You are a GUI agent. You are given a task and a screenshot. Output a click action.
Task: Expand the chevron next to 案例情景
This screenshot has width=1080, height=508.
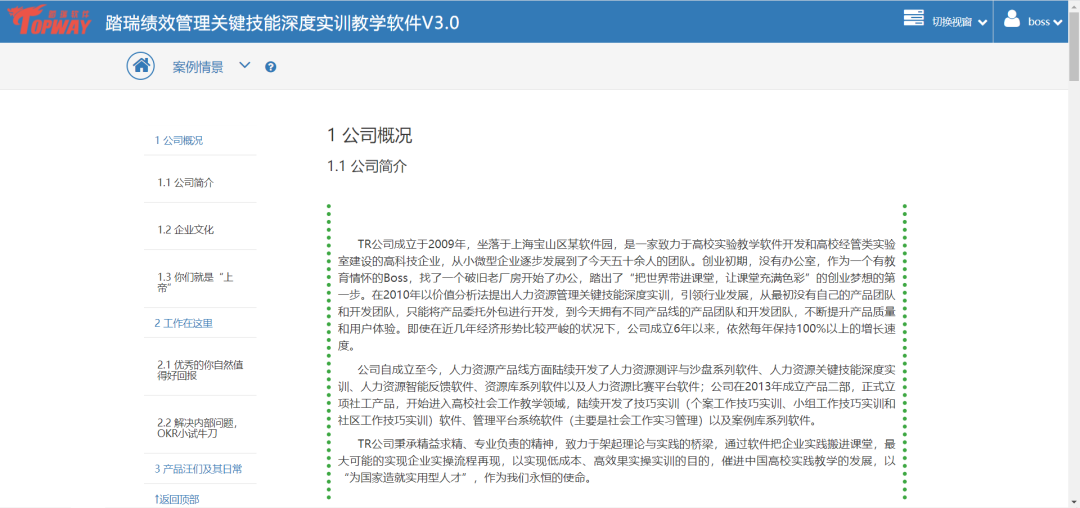(245, 66)
